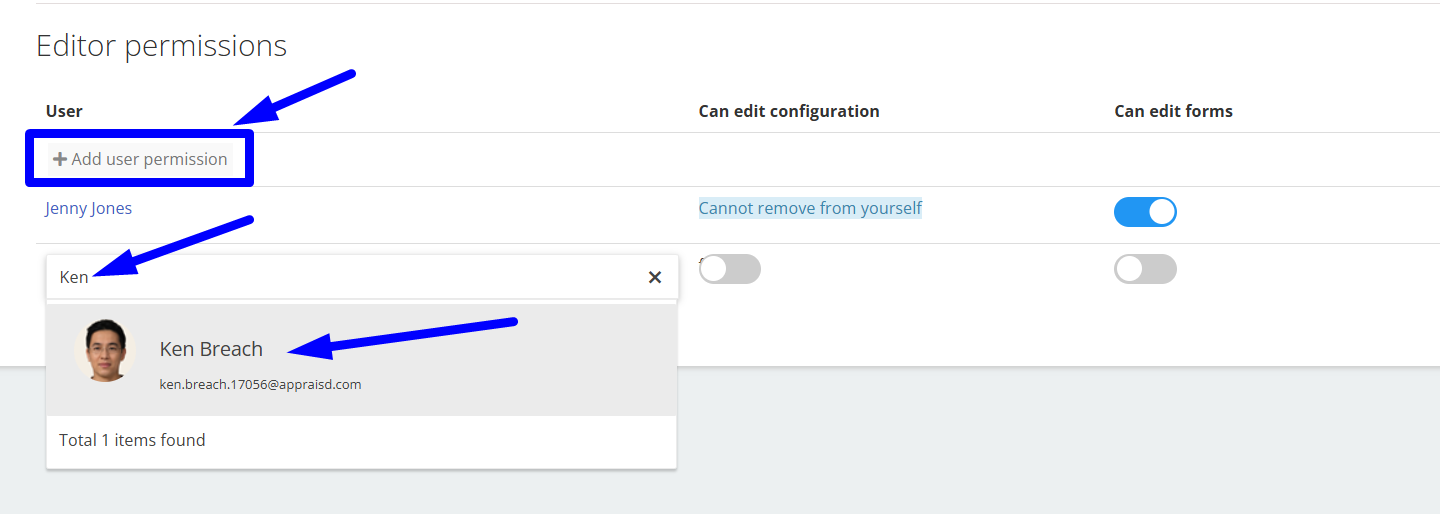The height and width of the screenshot is (514, 1440).
Task: Click the Cannot remove from yourself notice
Action: point(810,208)
